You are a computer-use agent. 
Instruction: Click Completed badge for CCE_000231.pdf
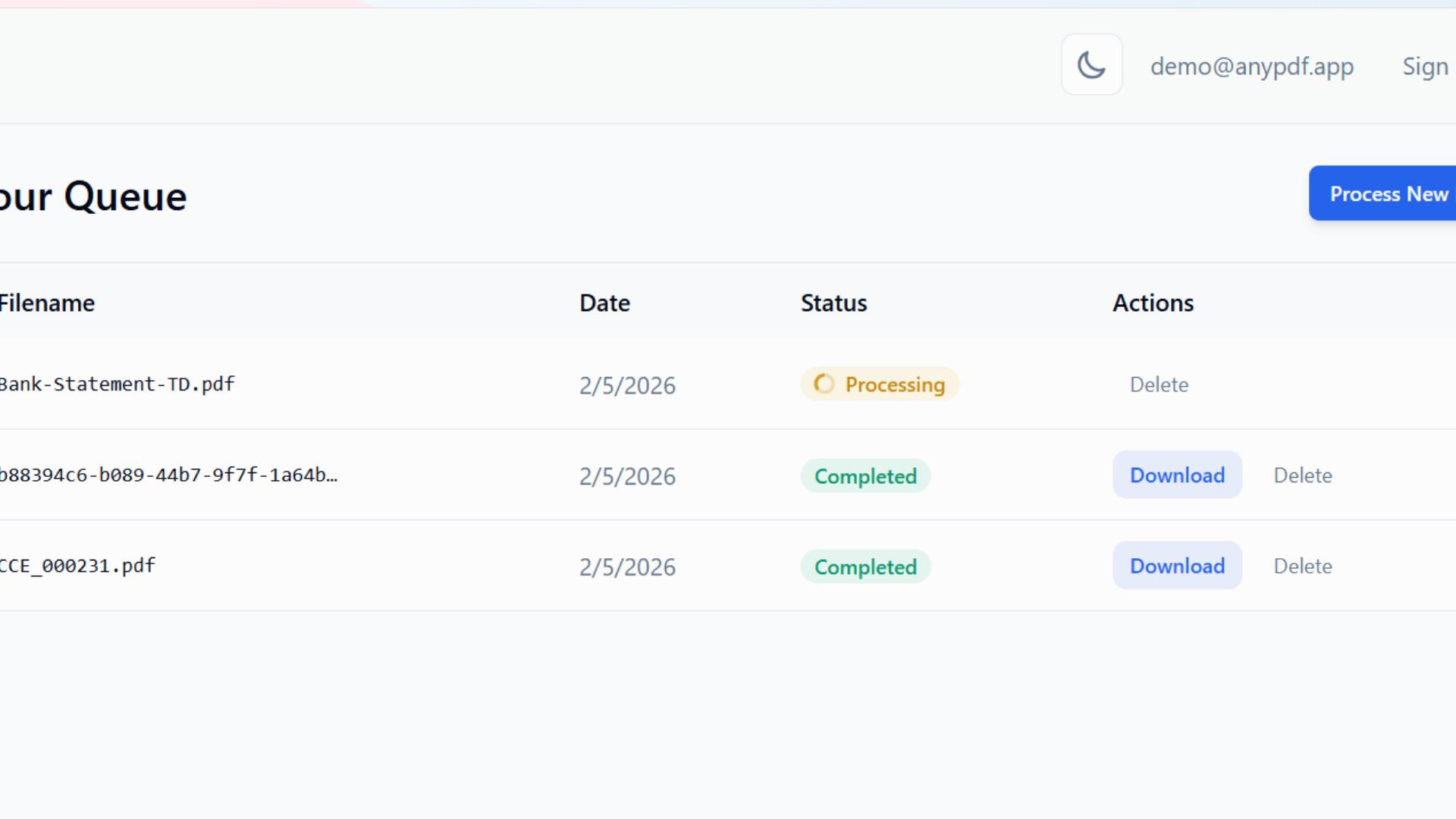(865, 567)
